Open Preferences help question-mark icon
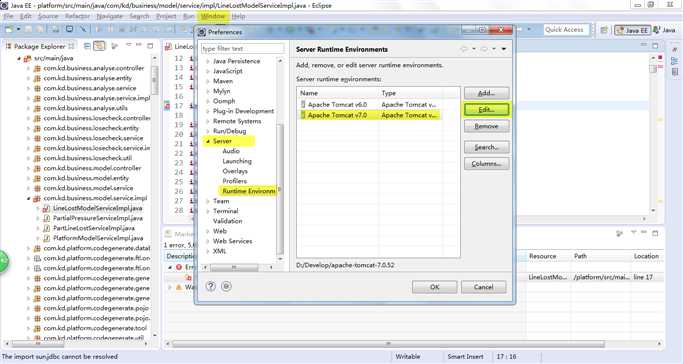Screen dimensions: 683x364 211,286
